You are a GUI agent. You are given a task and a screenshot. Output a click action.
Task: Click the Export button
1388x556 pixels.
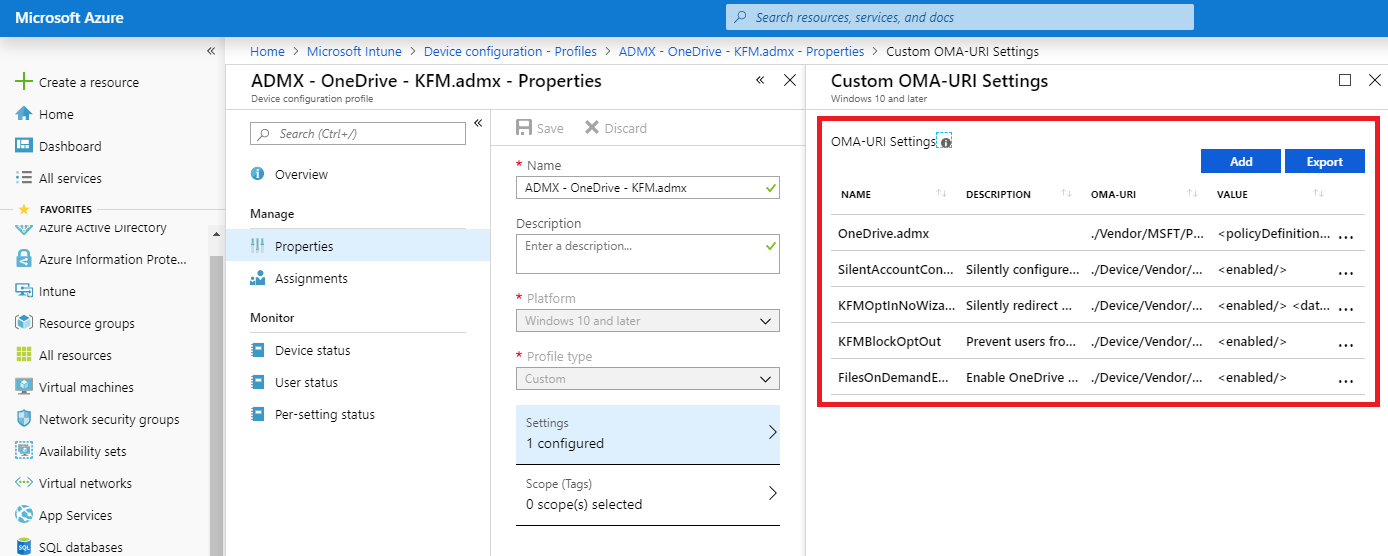[x=1325, y=161]
